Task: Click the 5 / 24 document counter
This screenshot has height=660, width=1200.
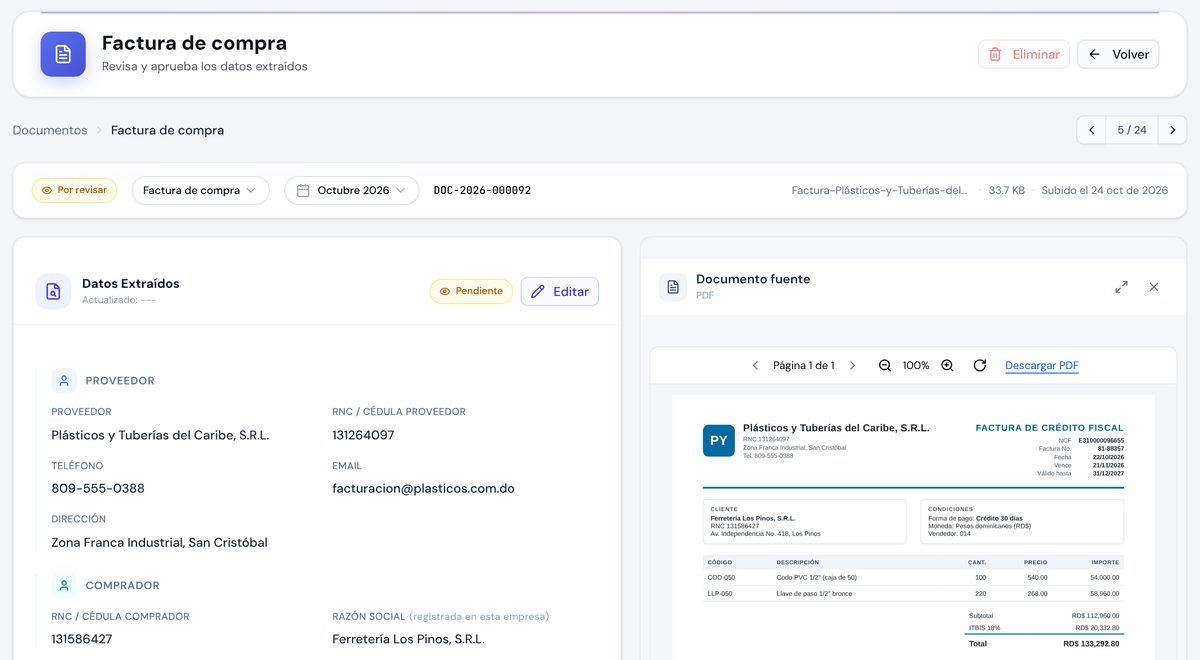Action: [x=1132, y=130]
